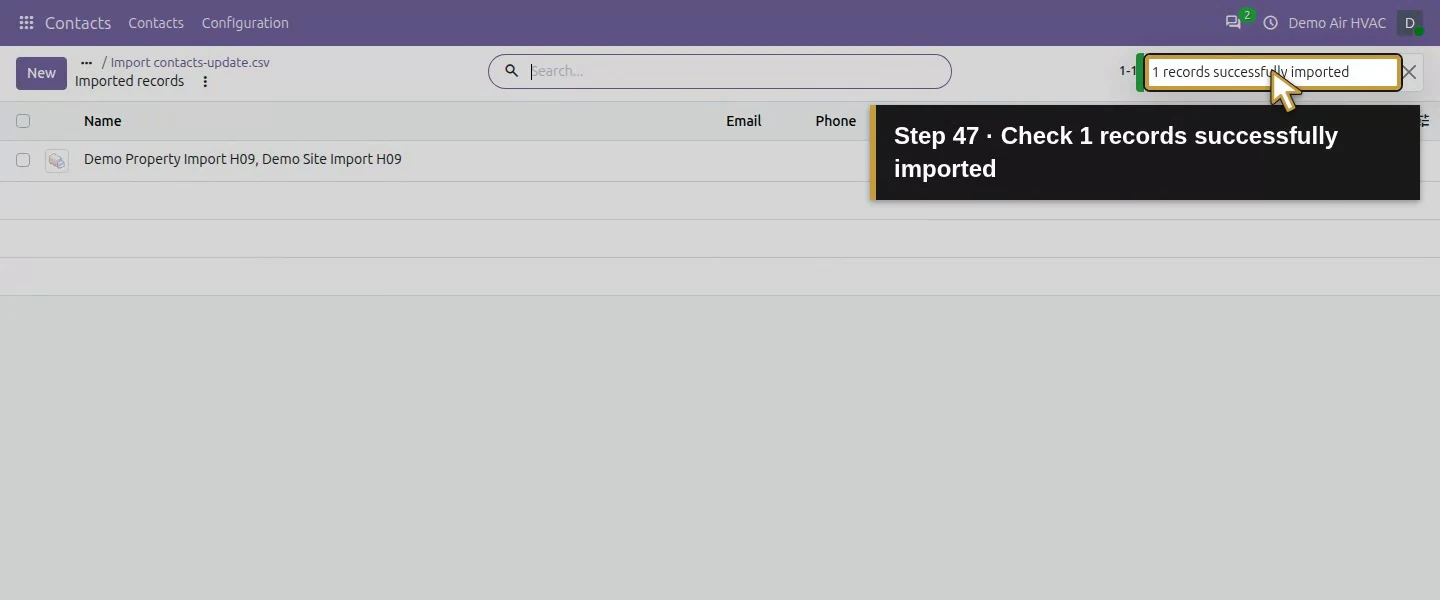Image resolution: width=1440 pixels, height=600 pixels.
Task: Click the avatar of Demo Property Import H09
Action: click(57, 160)
